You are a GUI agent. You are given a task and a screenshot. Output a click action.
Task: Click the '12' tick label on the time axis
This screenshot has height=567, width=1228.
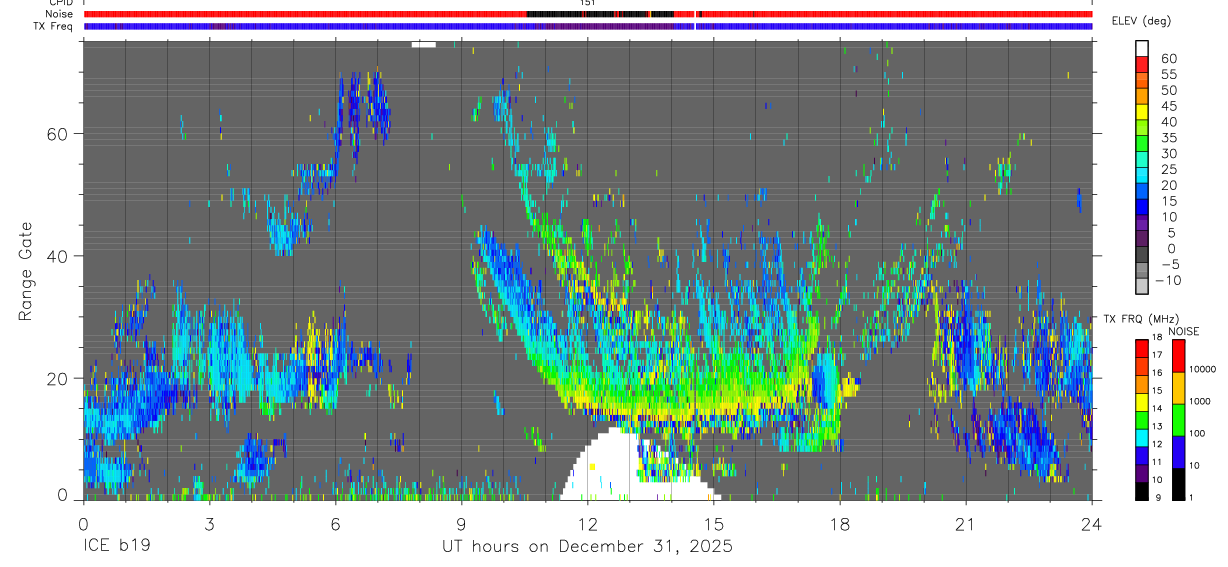point(588,525)
